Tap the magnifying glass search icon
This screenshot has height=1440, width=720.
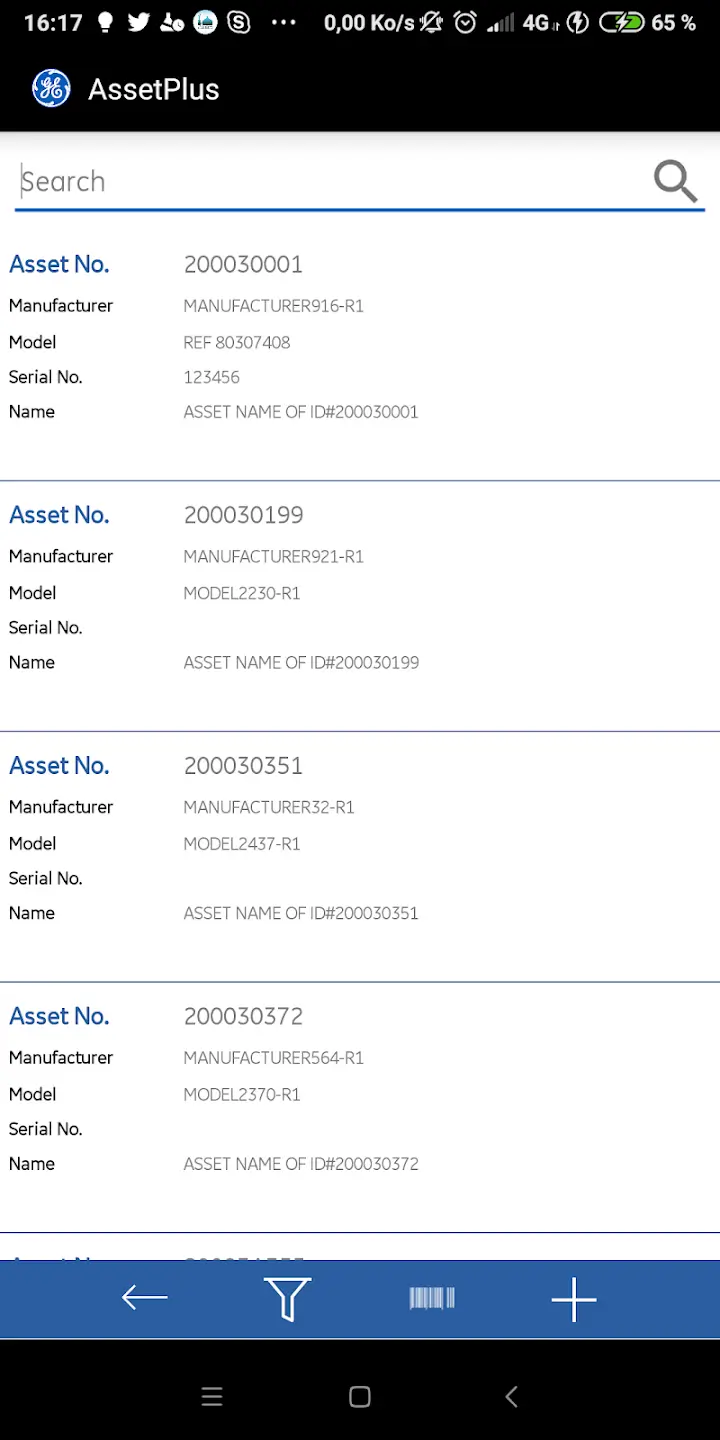[x=675, y=181]
